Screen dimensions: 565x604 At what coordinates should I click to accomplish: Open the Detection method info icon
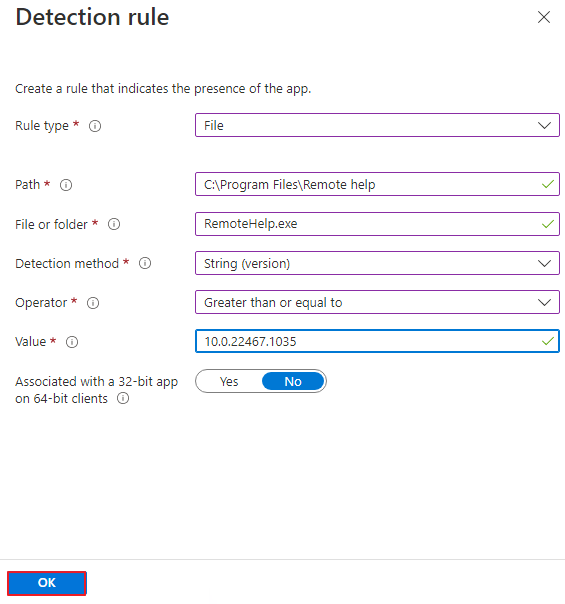pos(145,263)
